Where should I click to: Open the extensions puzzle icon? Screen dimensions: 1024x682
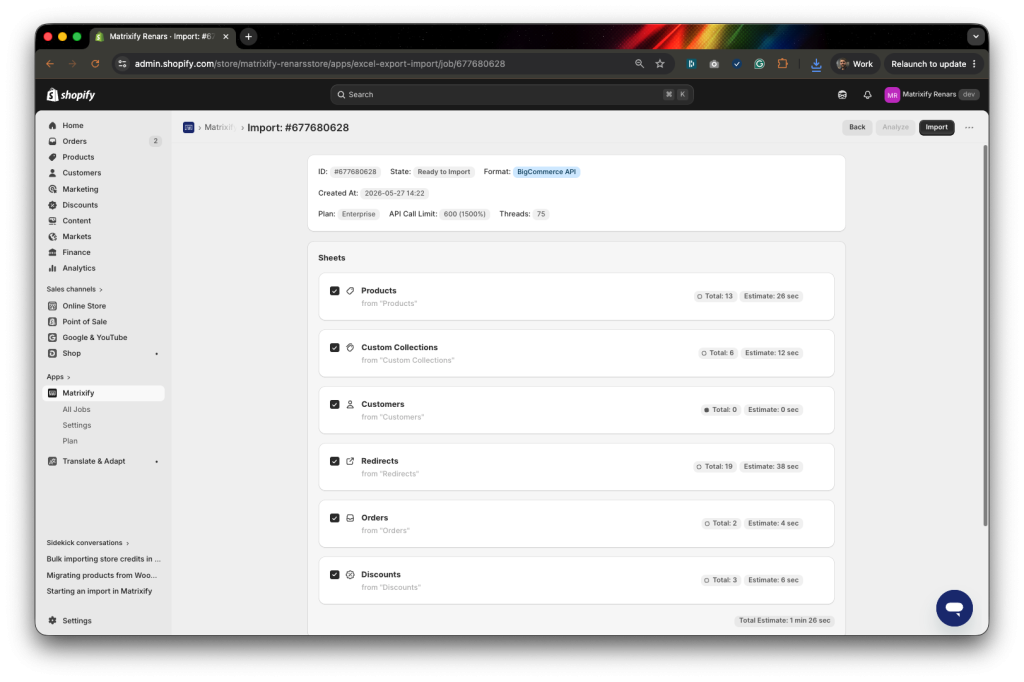click(x=782, y=64)
